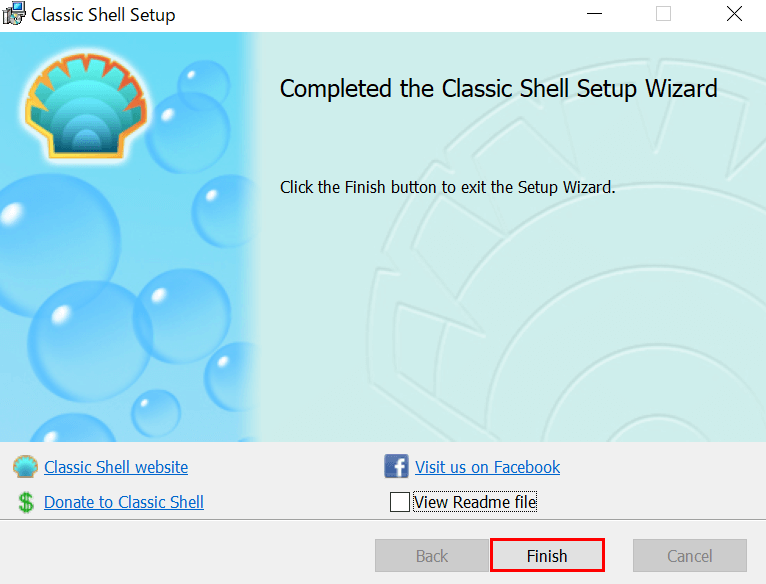Screen dimensions: 766x584
Task: Open the Classic Shell website link
Action: [116, 467]
